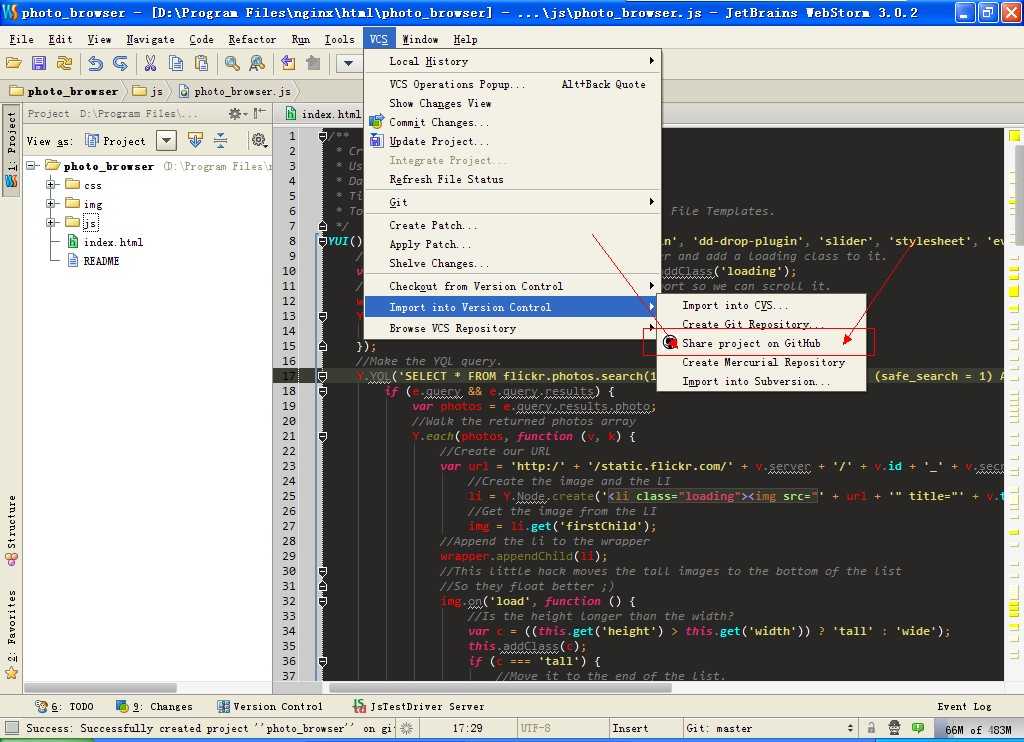Open the Structure side tool window
The width and height of the screenshot is (1024, 742).
[12, 529]
